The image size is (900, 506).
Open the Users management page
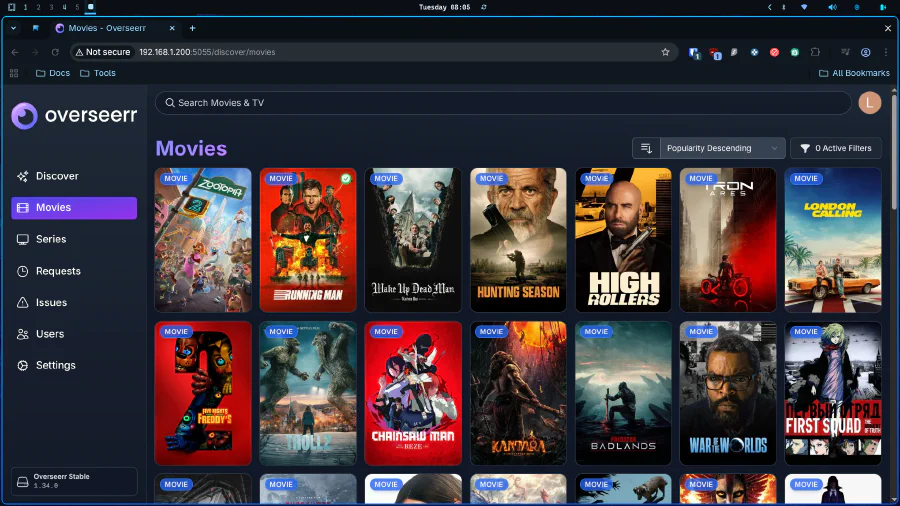click(x=49, y=334)
